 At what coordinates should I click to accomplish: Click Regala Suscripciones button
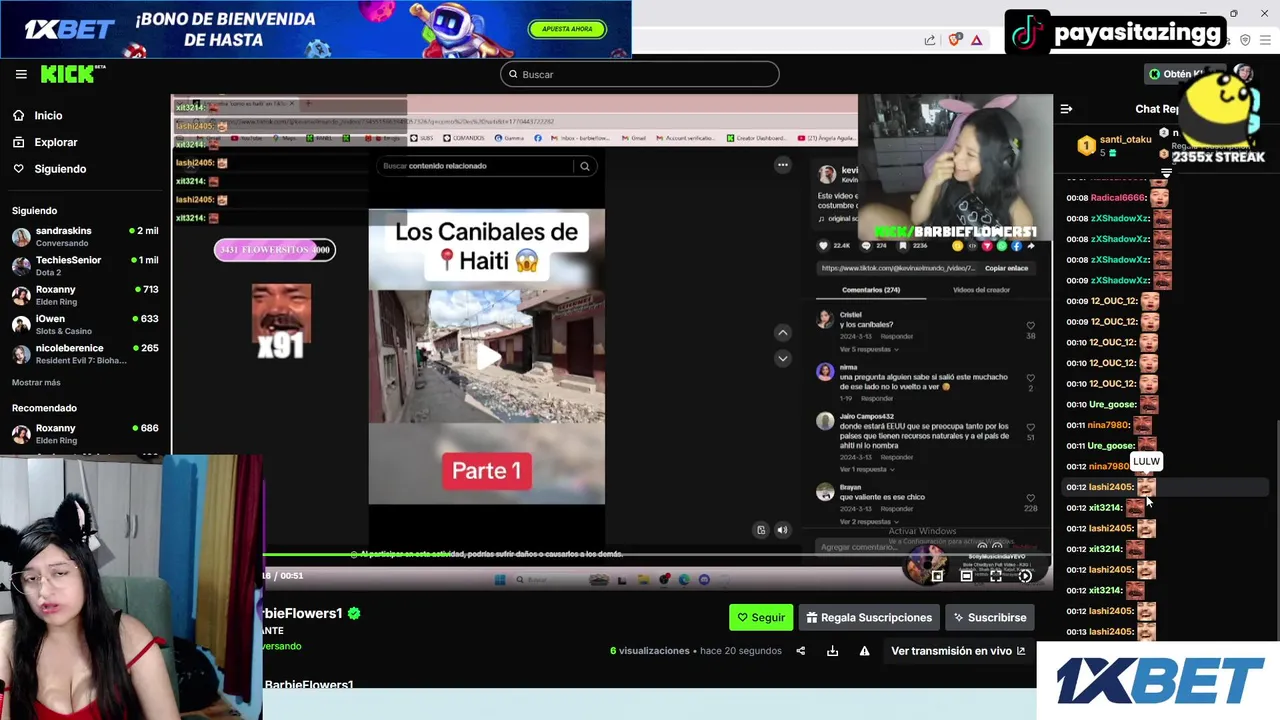pyautogui.click(x=869, y=617)
